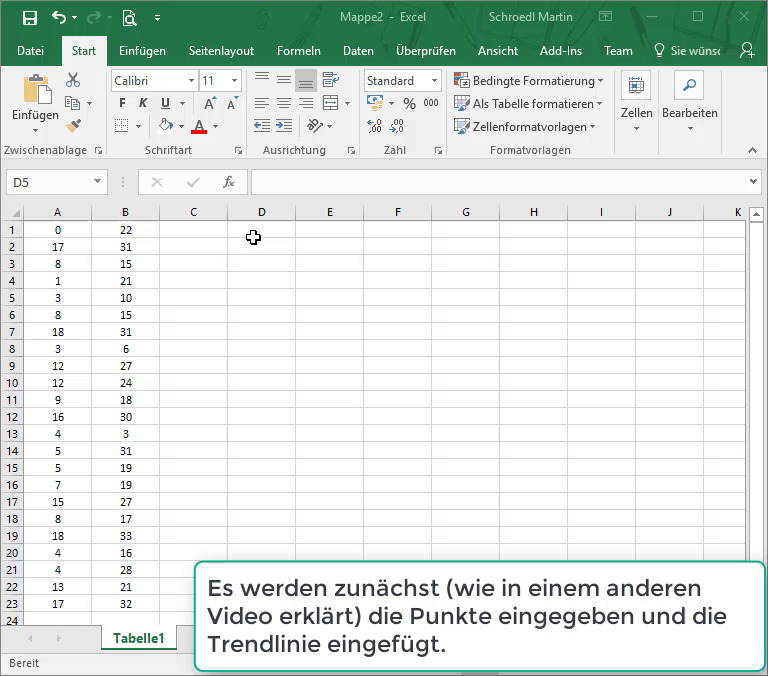Increase cell indent

284,126
